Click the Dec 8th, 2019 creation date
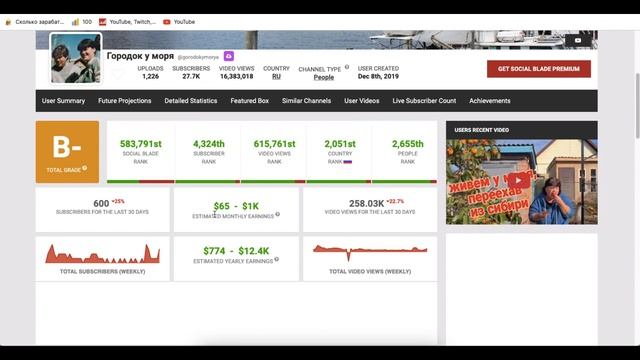The image size is (640, 360). [x=378, y=76]
